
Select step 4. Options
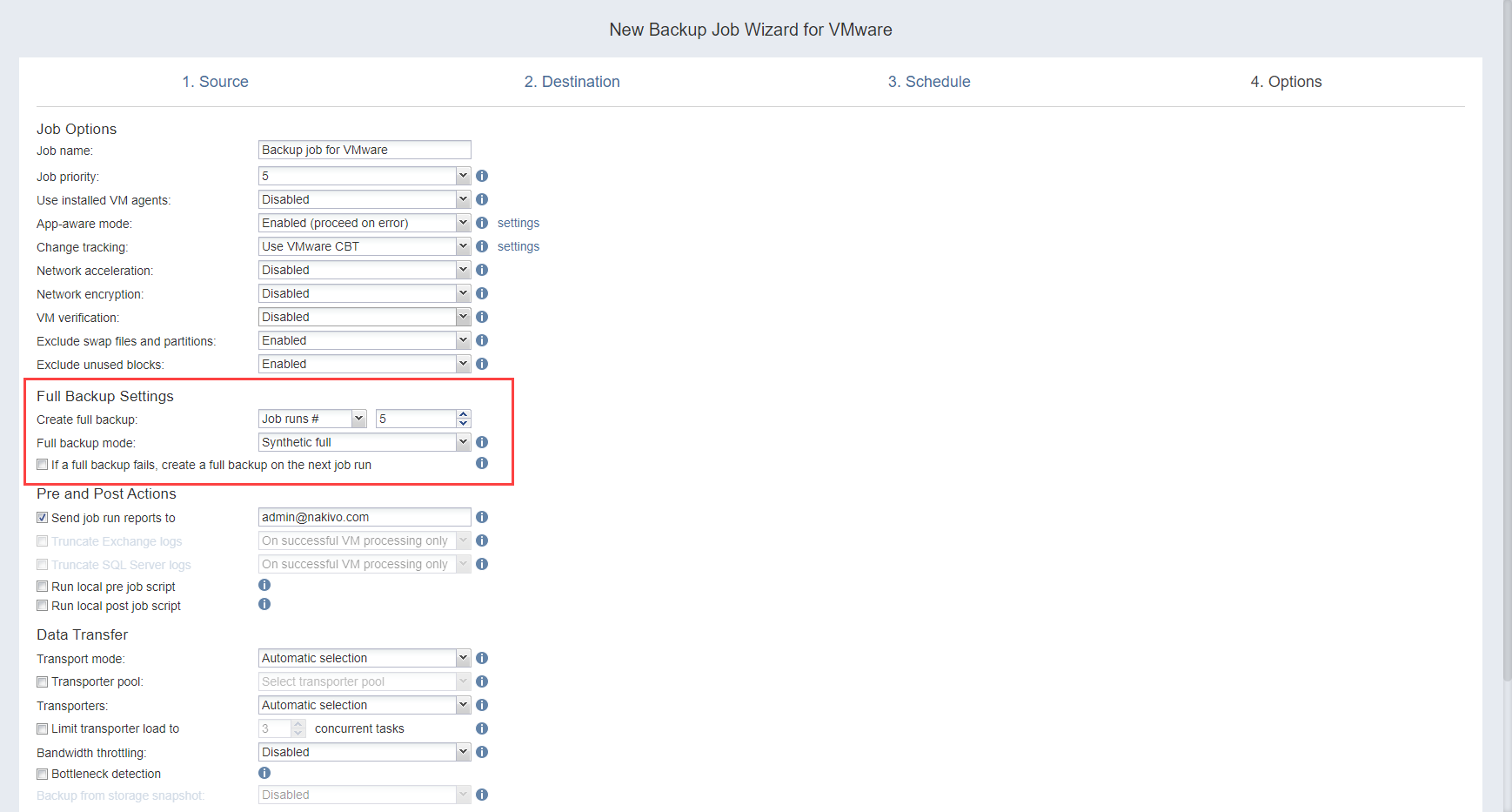(x=1286, y=82)
